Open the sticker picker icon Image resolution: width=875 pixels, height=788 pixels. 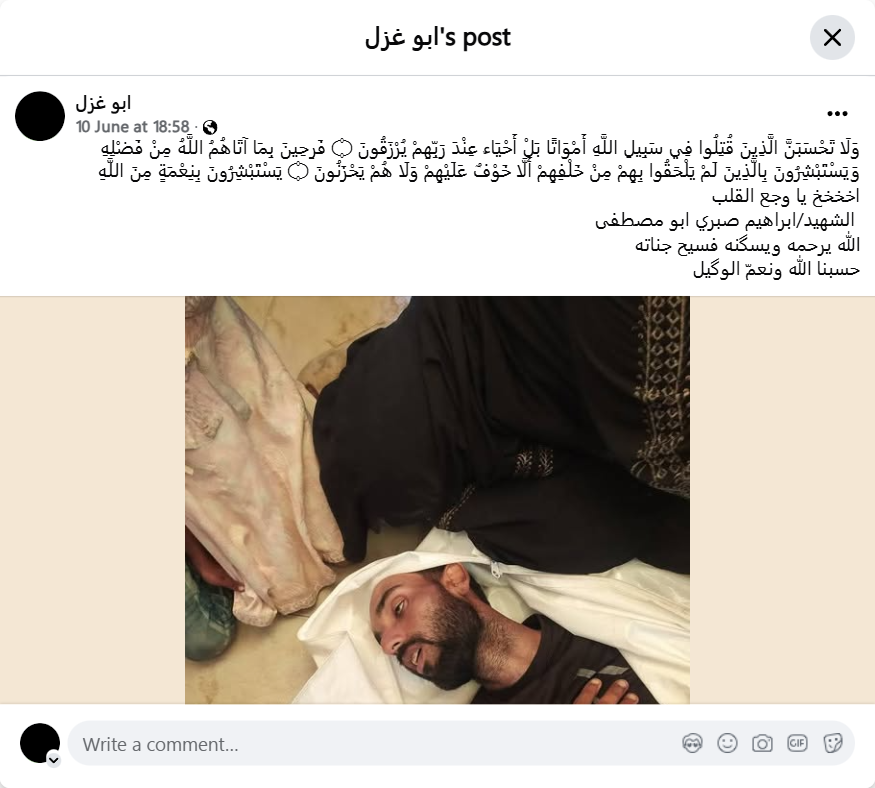(832, 743)
